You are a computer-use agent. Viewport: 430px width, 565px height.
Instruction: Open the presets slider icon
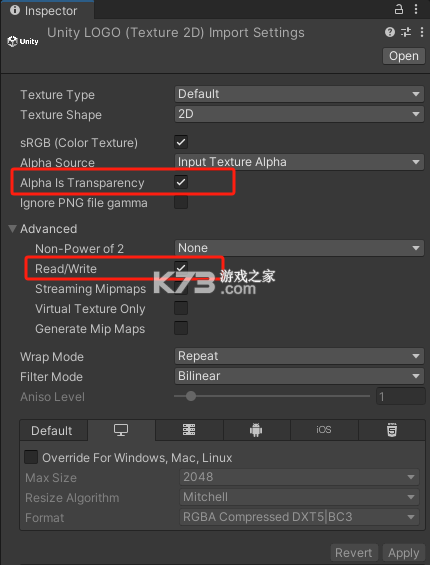406,32
